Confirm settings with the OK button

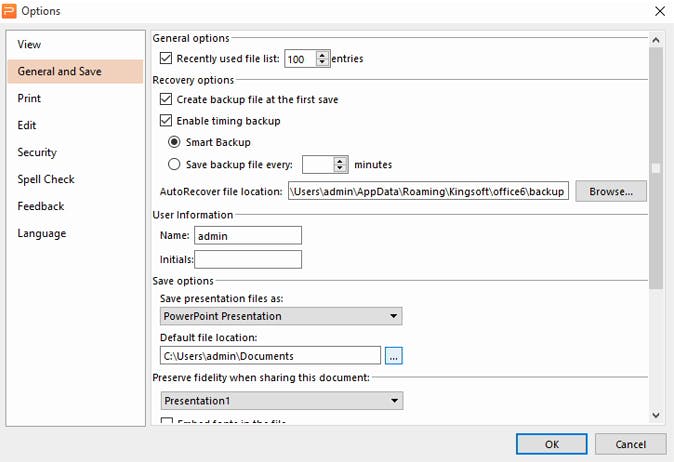(x=551, y=444)
